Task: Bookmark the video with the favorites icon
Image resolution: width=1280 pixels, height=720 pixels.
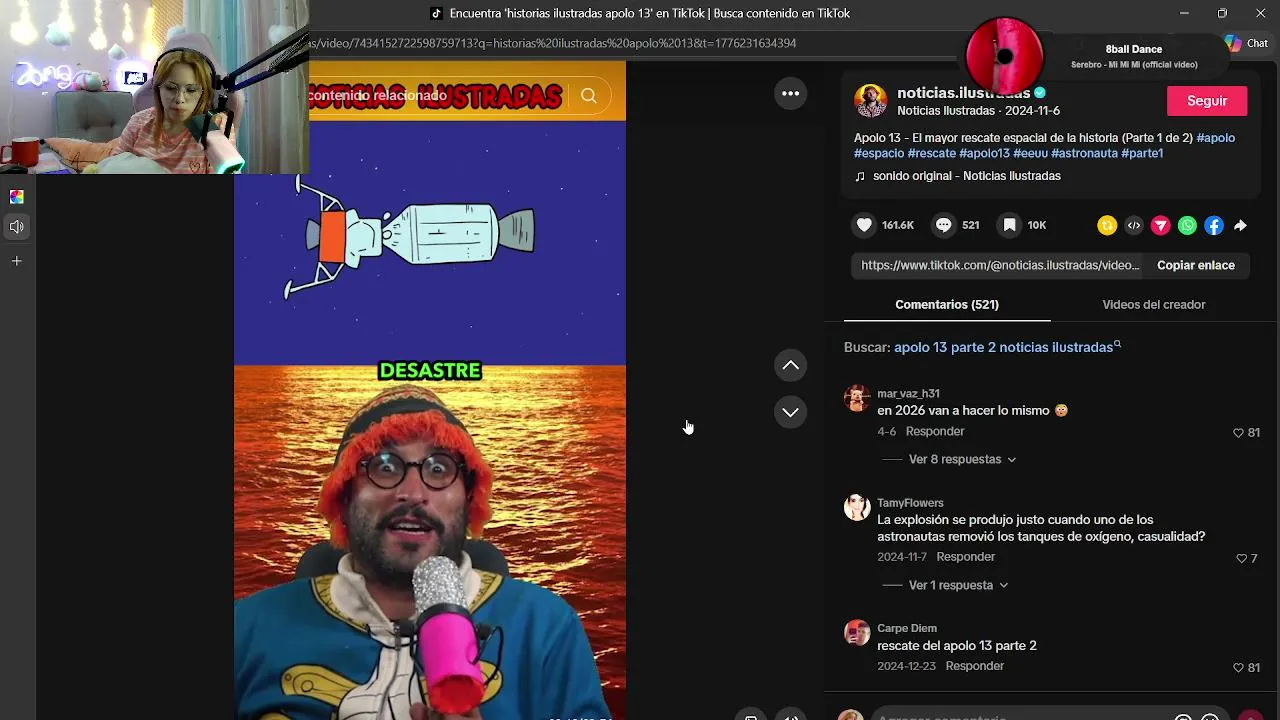Action: click(1009, 225)
